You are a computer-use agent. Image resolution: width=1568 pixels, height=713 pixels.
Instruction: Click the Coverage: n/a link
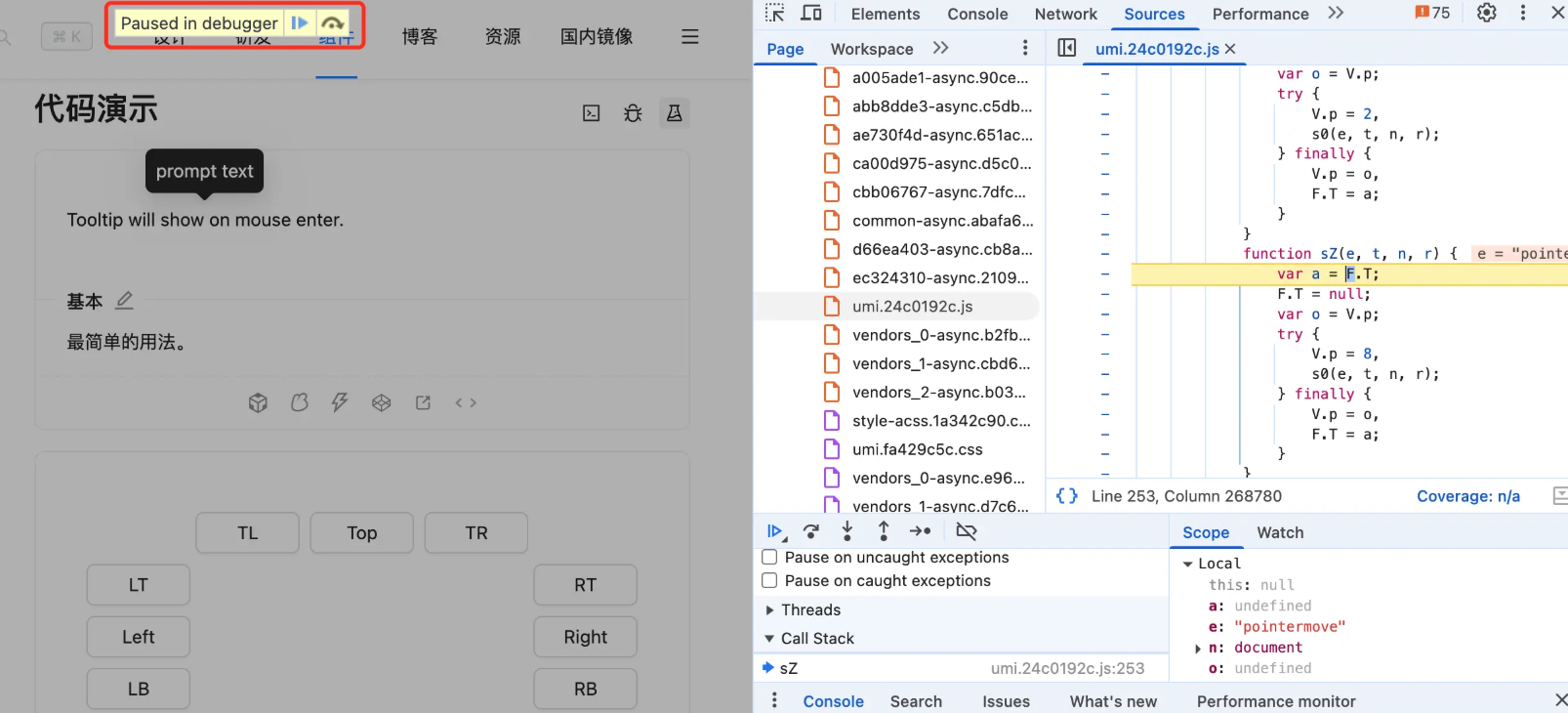click(x=1468, y=496)
